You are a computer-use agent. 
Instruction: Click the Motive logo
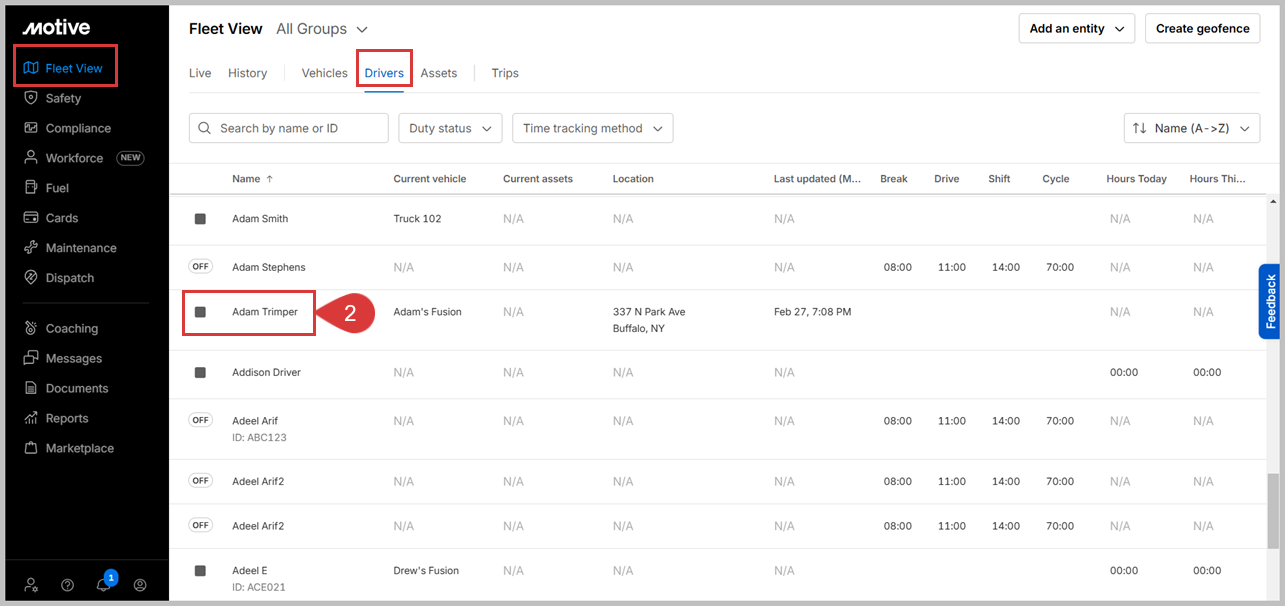point(56,27)
